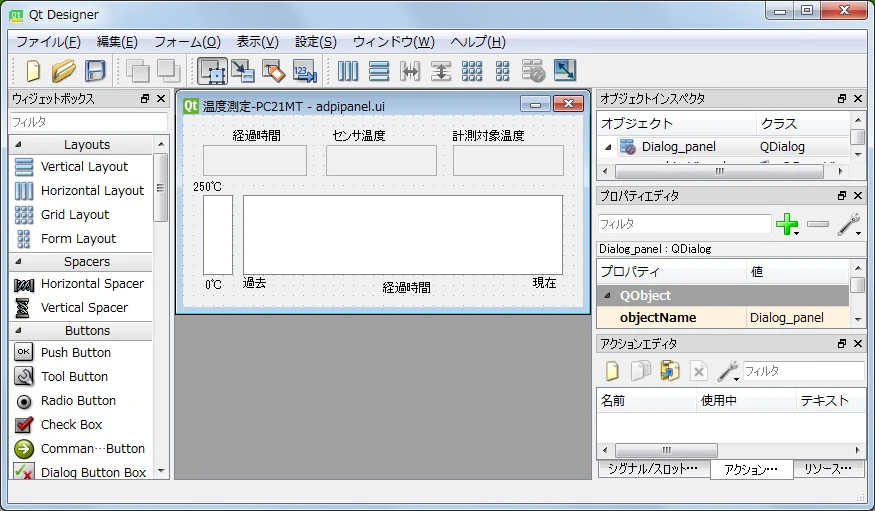
Task: Click the paste action icon
Action: click(x=670, y=370)
